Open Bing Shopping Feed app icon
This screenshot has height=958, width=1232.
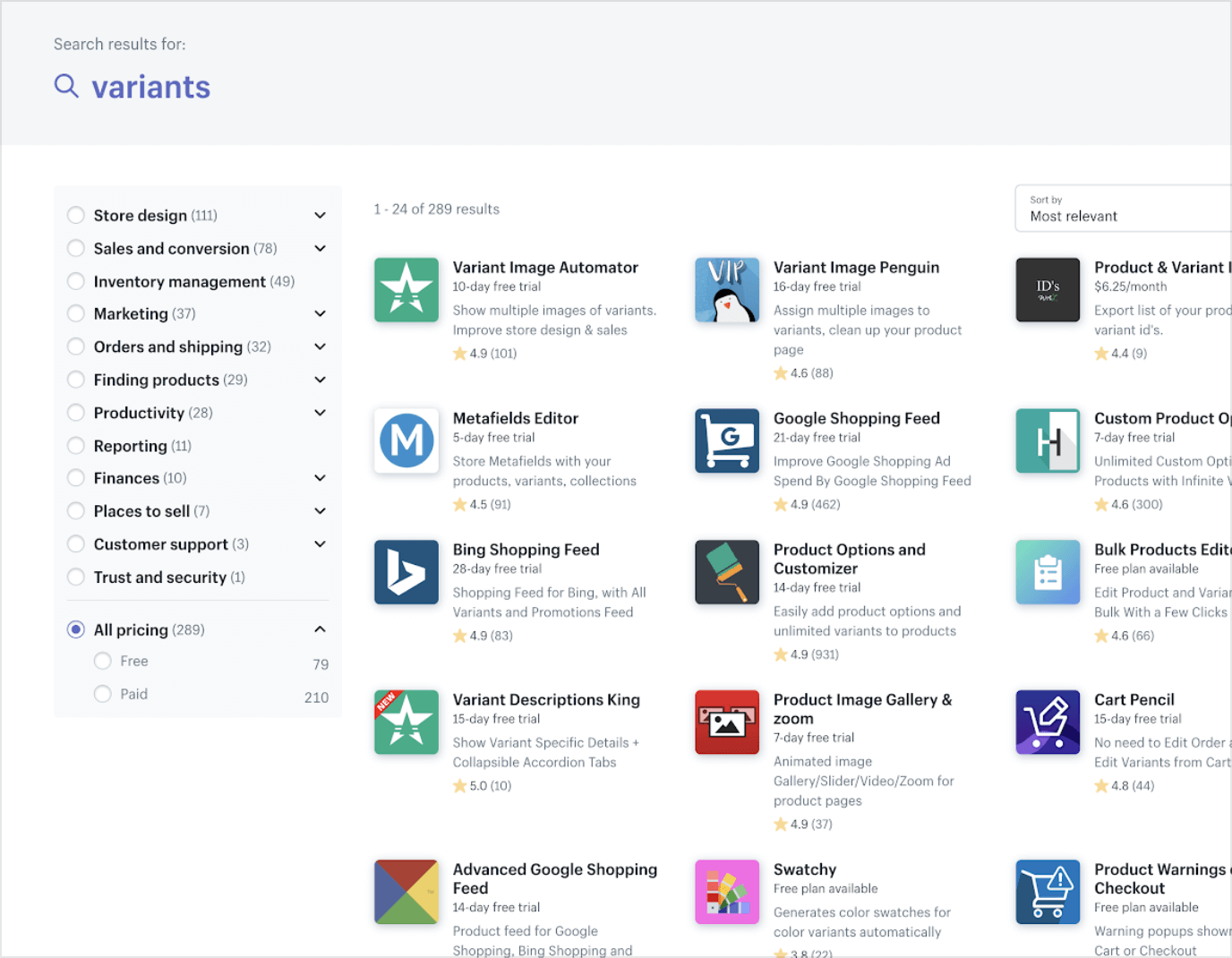(x=406, y=572)
